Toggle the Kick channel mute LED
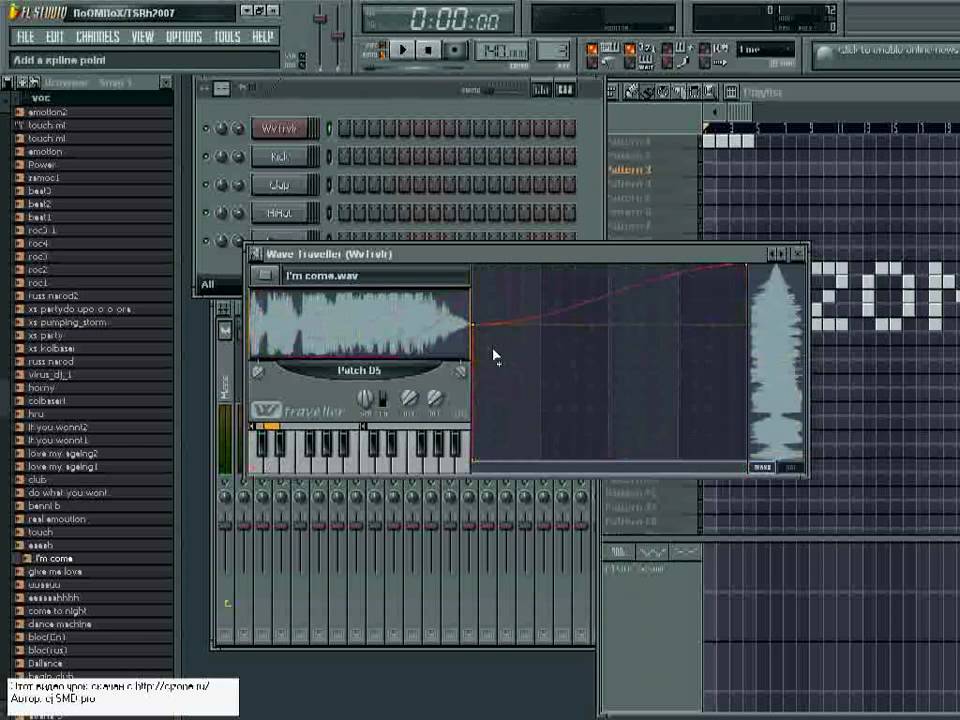 pos(206,157)
